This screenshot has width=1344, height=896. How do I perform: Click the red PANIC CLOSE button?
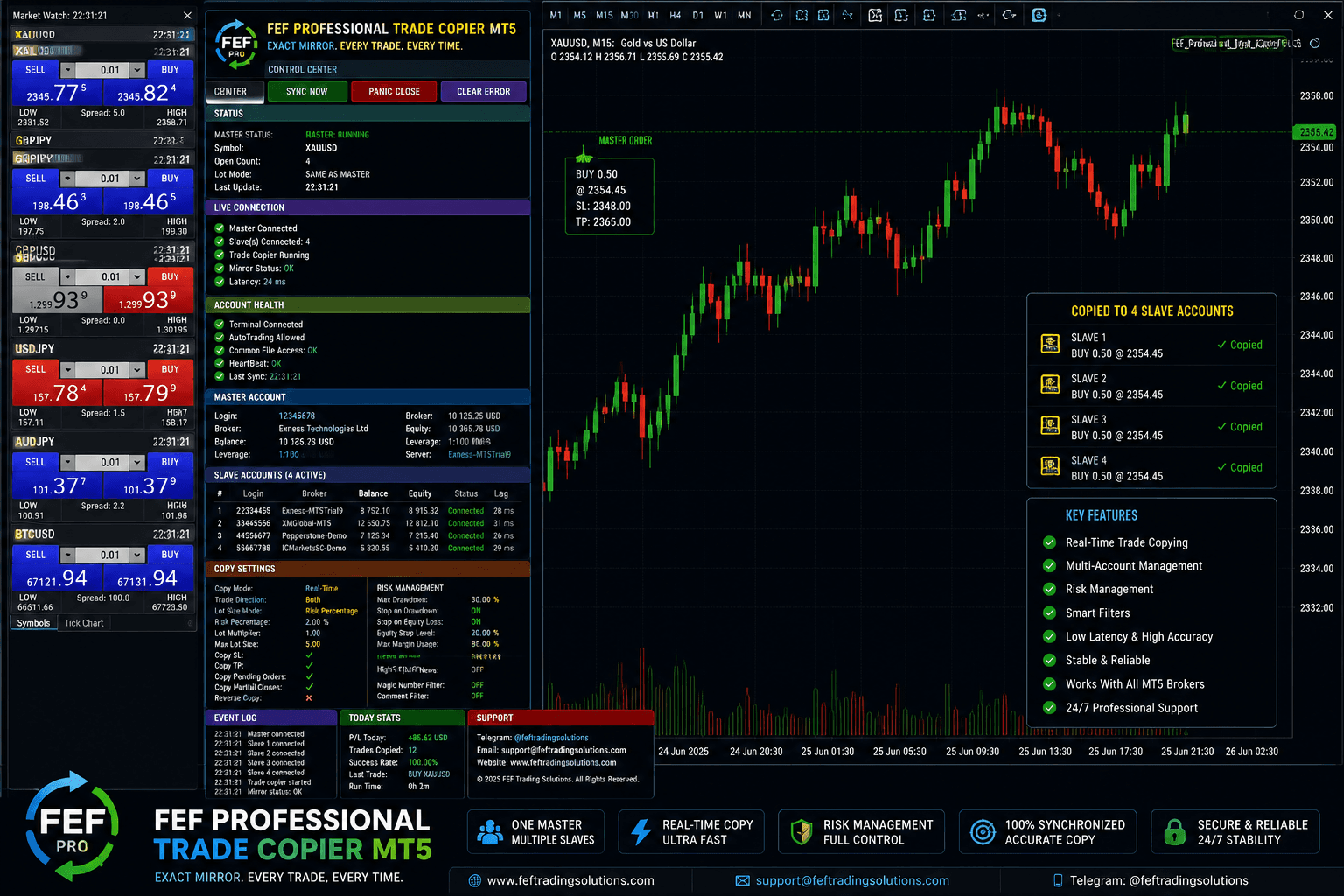coord(394,91)
